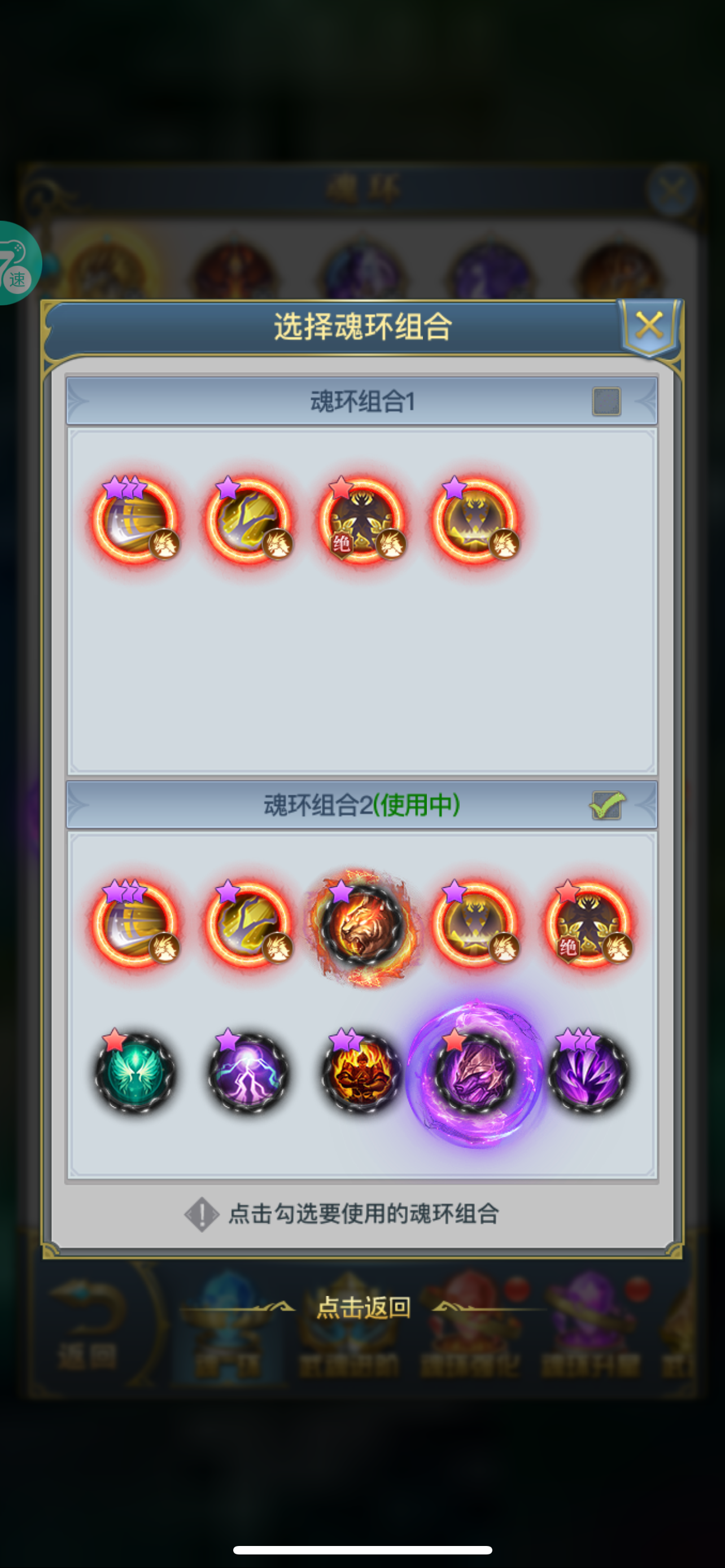Select three-star shield ring in 组合1

click(135, 520)
